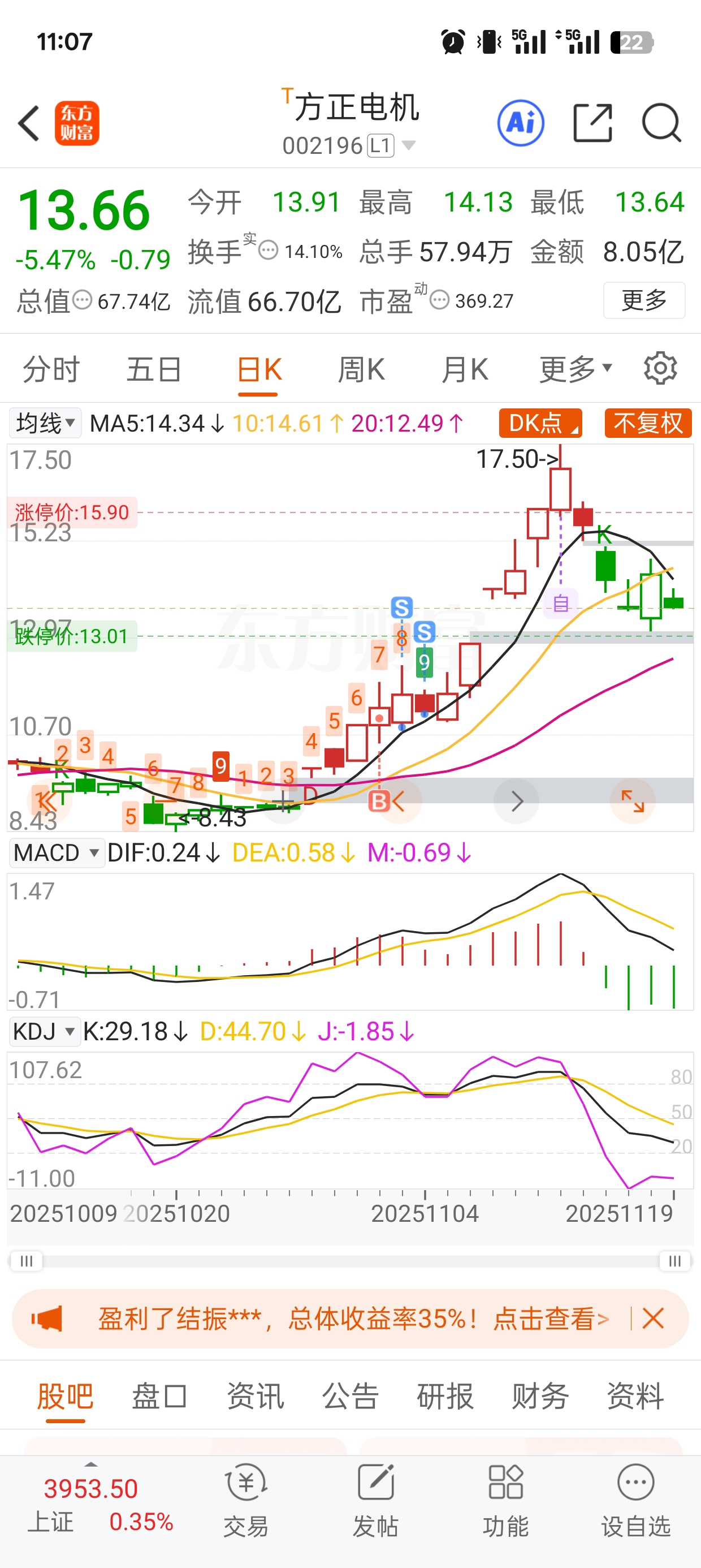This screenshot has height=1568, width=701.
Task: Tap the green 9 sequence marker
Action: pyautogui.click(x=424, y=662)
